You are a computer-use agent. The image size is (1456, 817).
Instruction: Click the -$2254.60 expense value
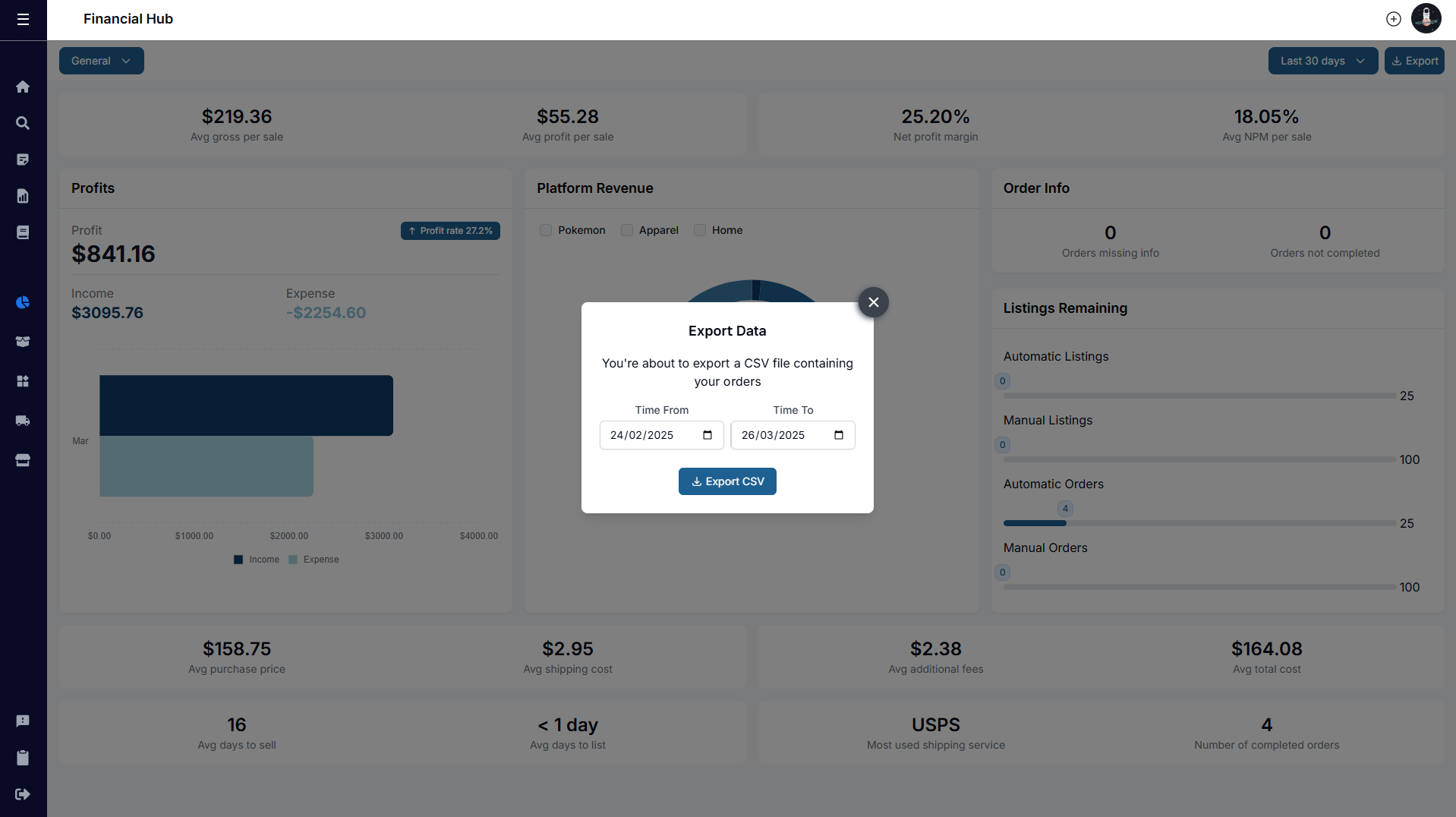tap(326, 313)
